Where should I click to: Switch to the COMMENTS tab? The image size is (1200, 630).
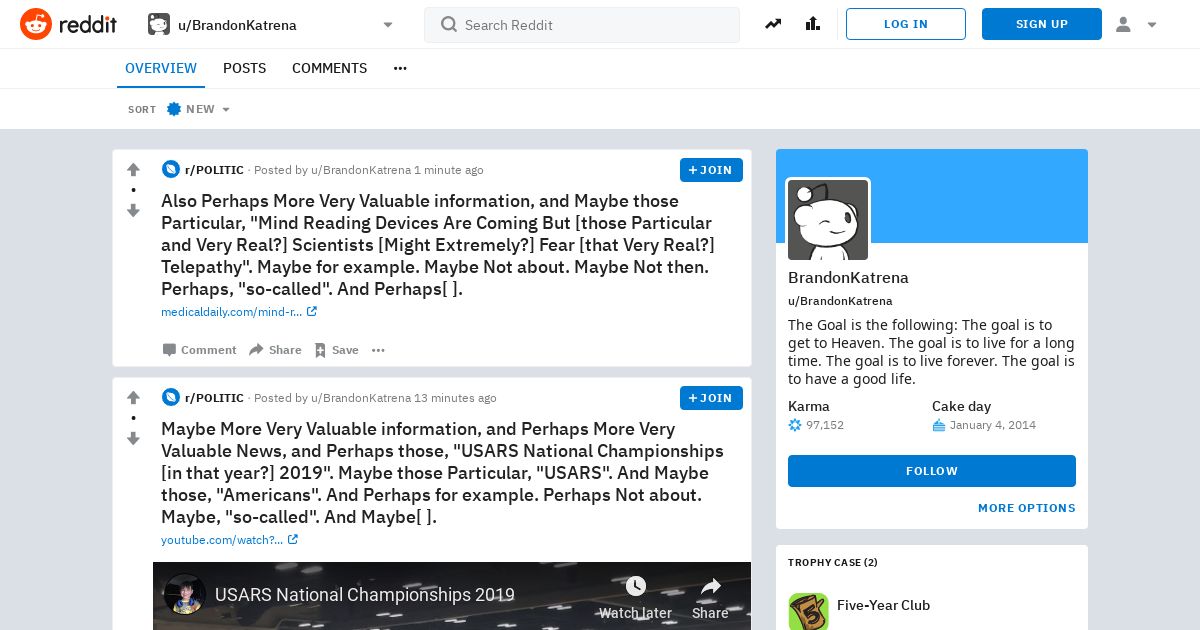coord(329,68)
